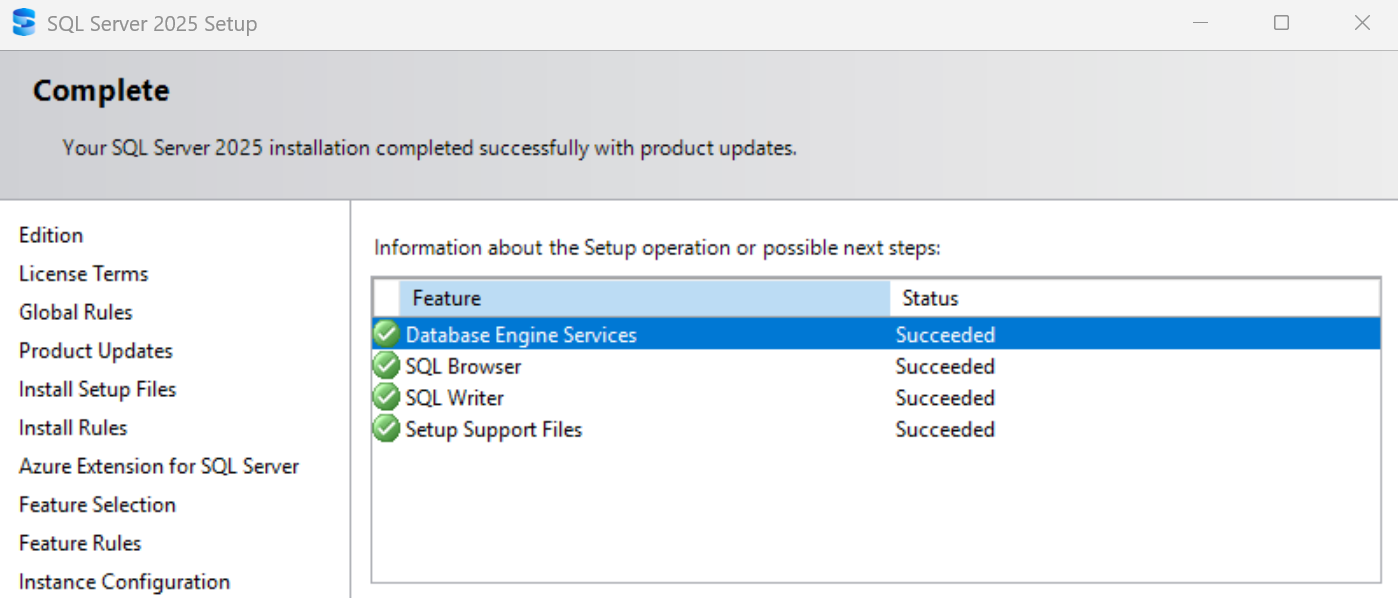Click Install Setup Files step
This screenshot has width=1398, height=598.
(x=97, y=389)
